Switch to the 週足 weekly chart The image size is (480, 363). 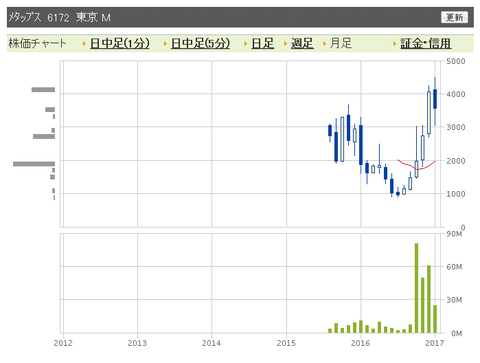[x=302, y=43]
